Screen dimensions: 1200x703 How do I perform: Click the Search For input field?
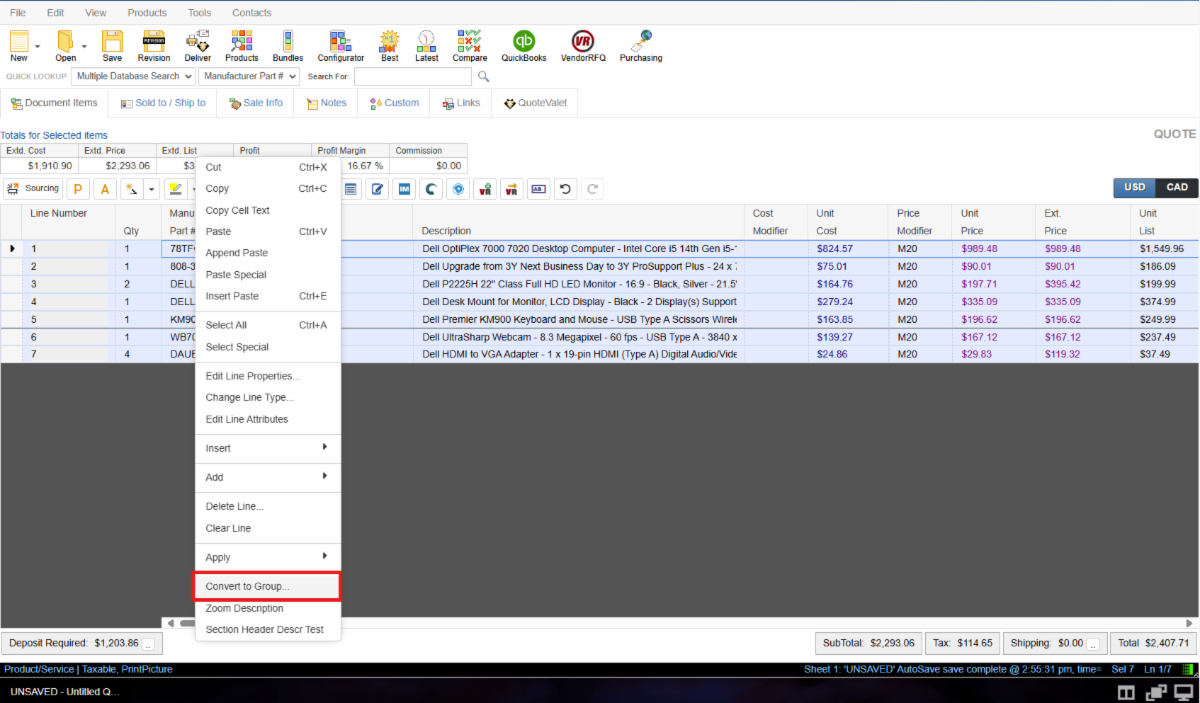click(412, 76)
